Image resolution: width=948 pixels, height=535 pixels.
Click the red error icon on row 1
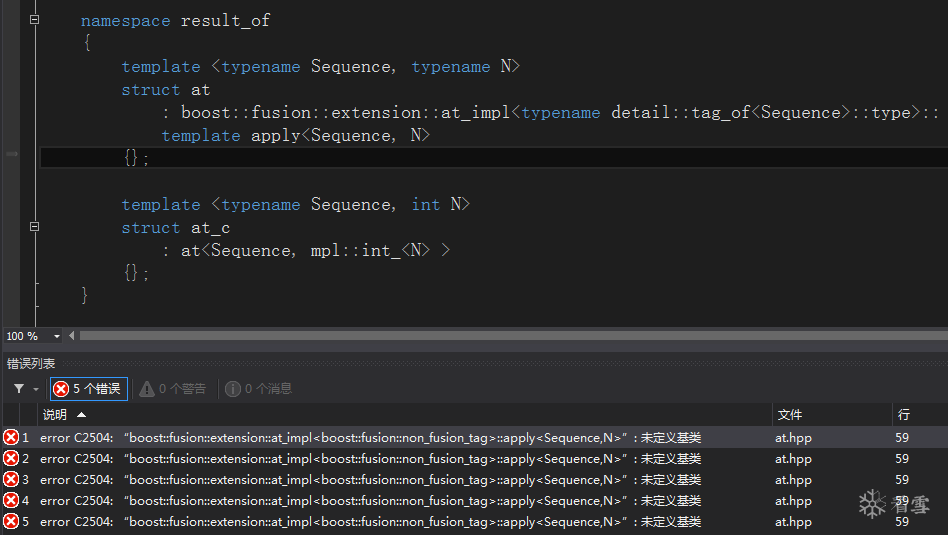click(x=11, y=438)
